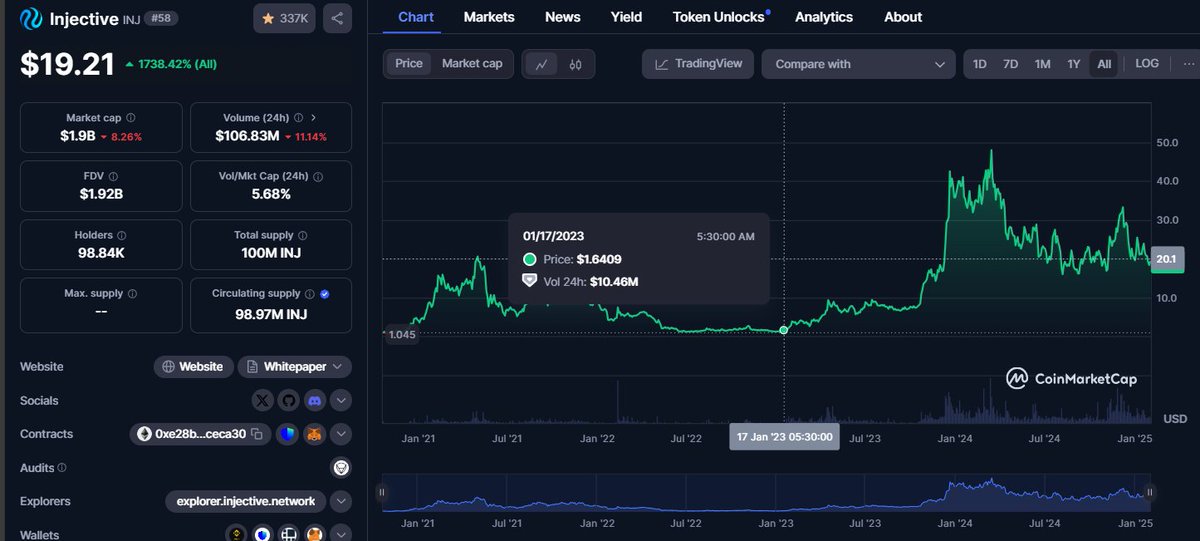Screen dimensions: 1200x541
Task: Click the verified badge by Circulating supply
Action: [325, 294]
